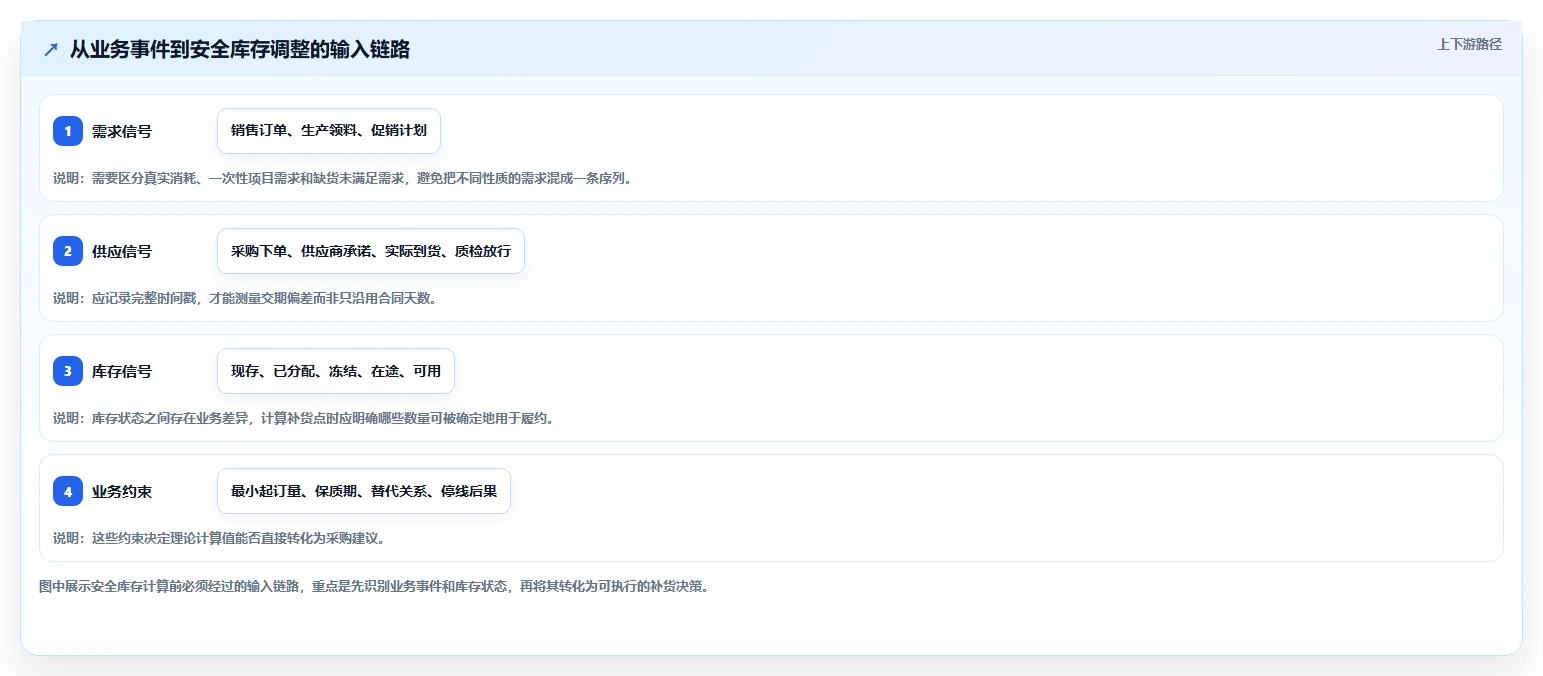Click the 需求信号 step label
The width and height of the screenshot is (1543, 676).
tap(122, 131)
